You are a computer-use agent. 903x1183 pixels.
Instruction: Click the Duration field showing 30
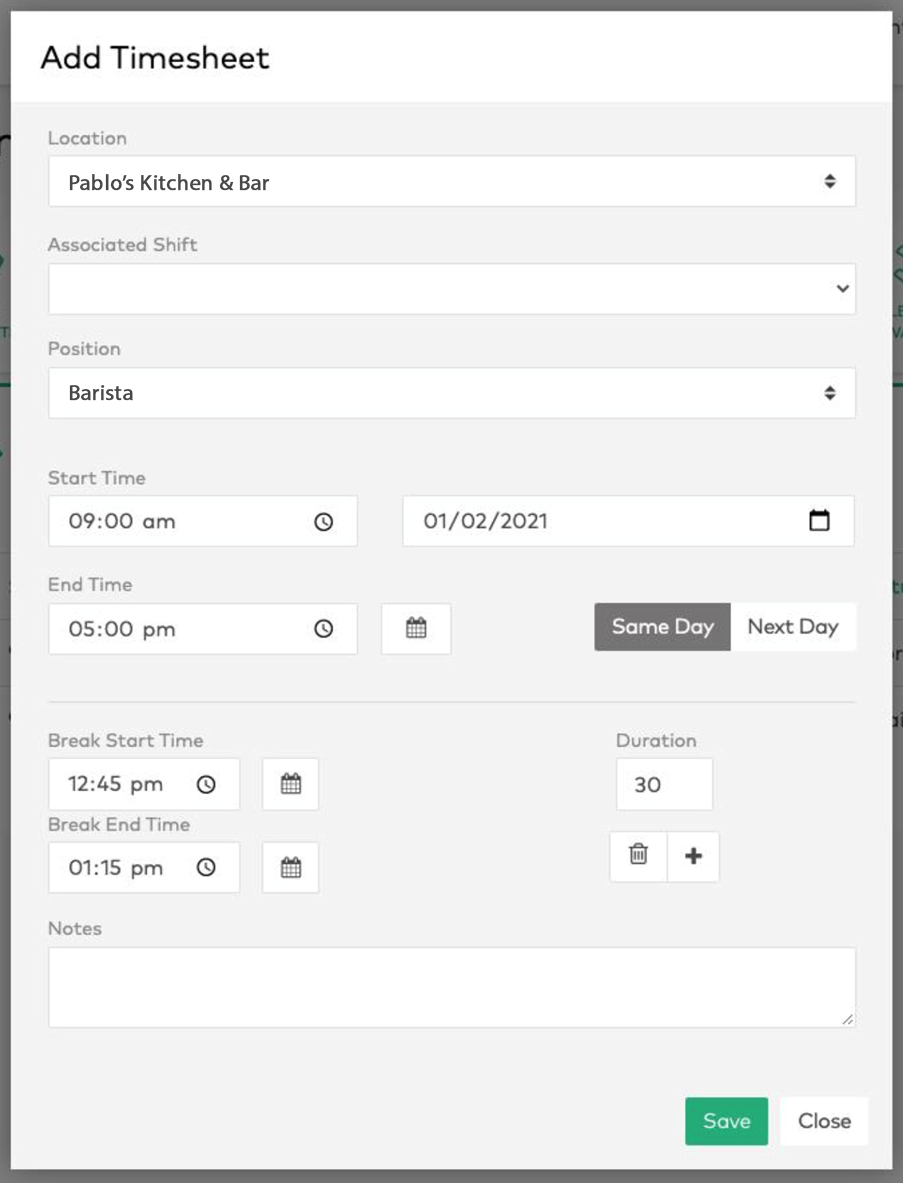pos(664,785)
